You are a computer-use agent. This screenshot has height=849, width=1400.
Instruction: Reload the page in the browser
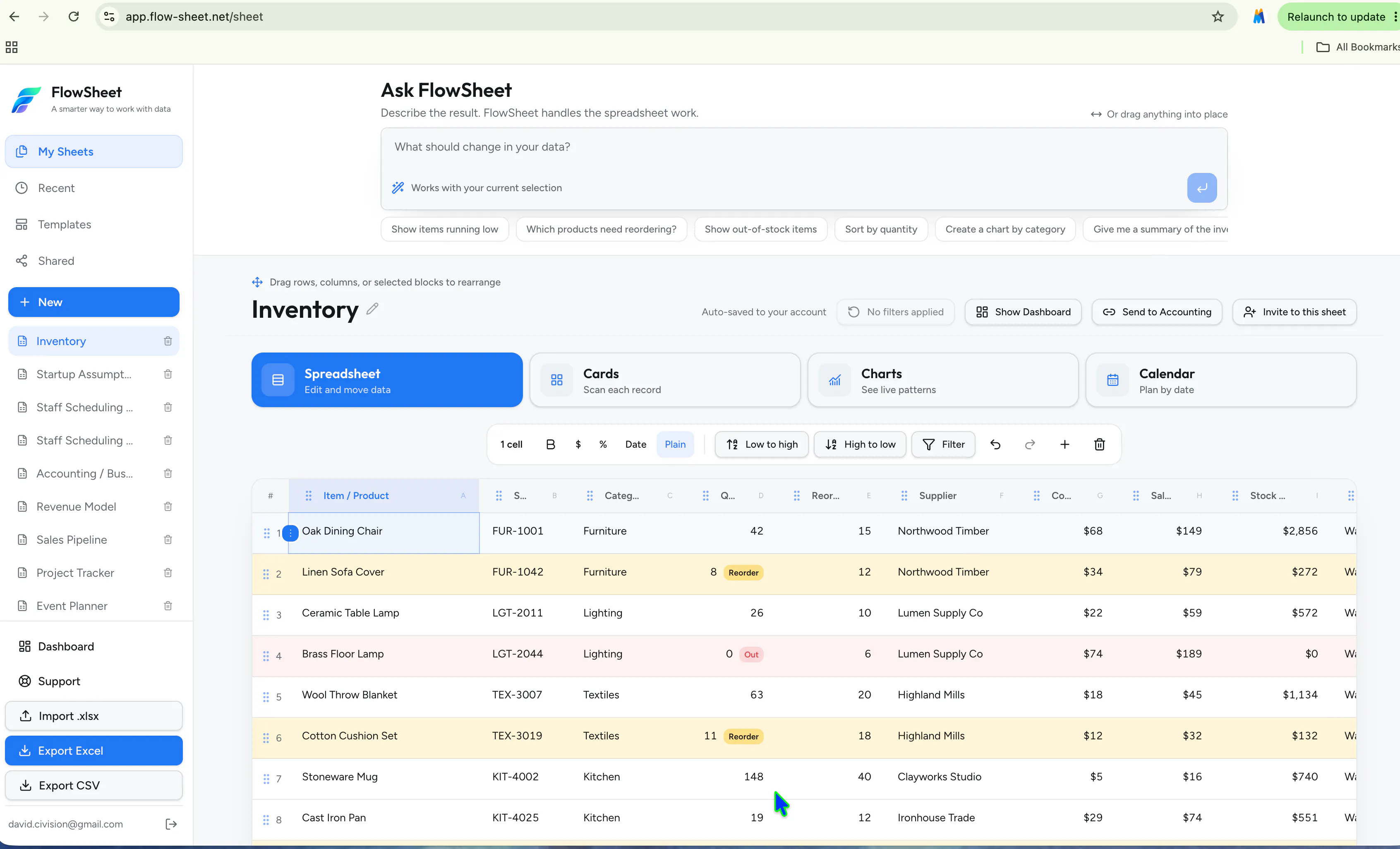tap(73, 17)
